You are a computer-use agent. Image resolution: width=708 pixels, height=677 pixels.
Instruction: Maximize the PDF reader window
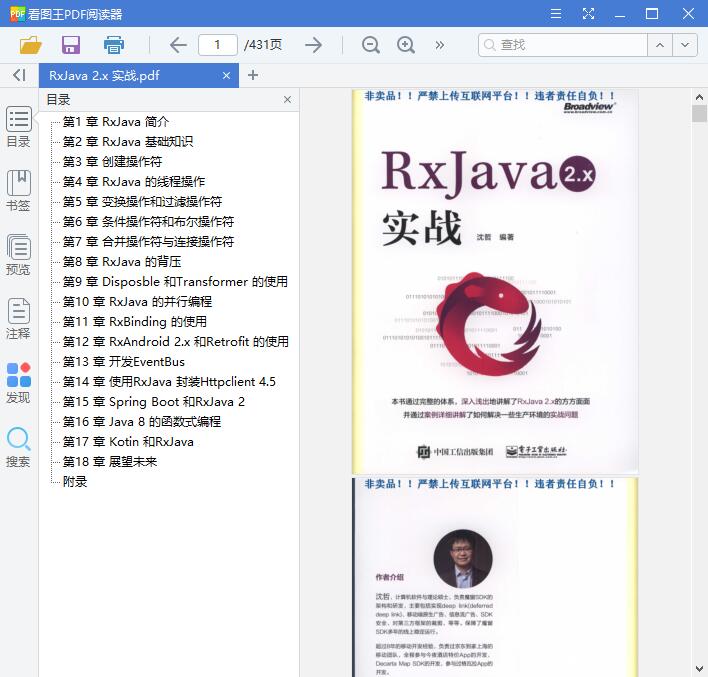(x=652, y=14)
